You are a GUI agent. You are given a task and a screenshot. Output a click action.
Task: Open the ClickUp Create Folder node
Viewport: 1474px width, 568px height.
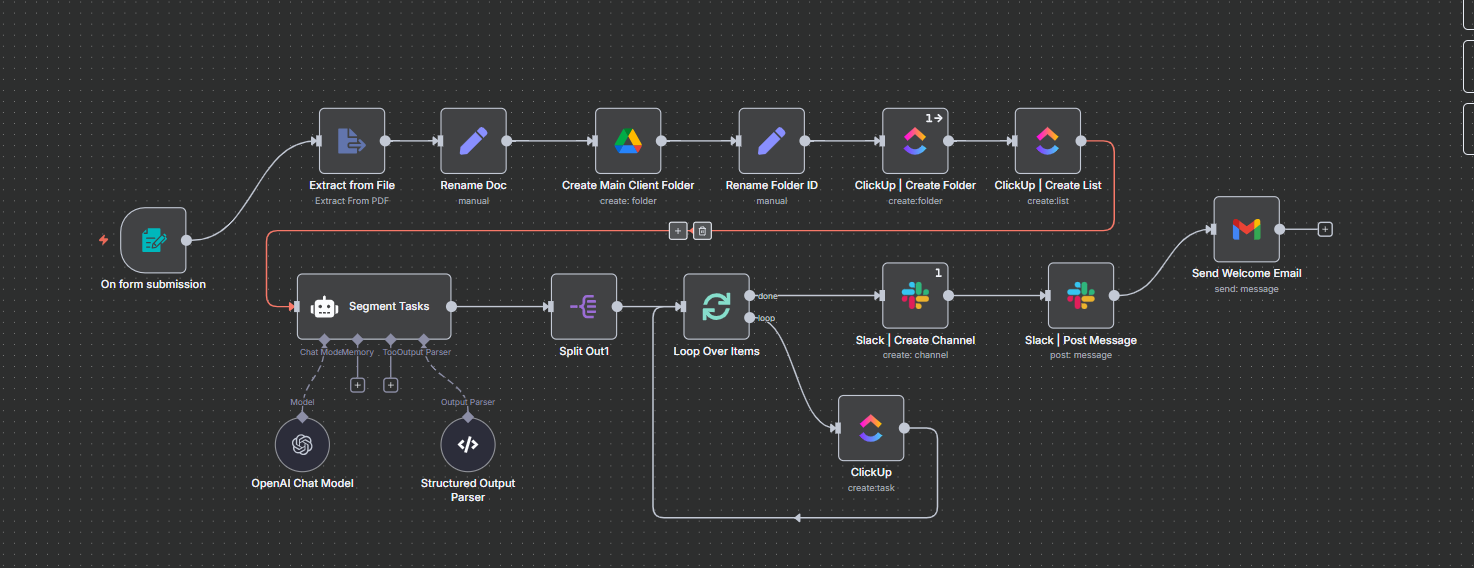point(915,141)
